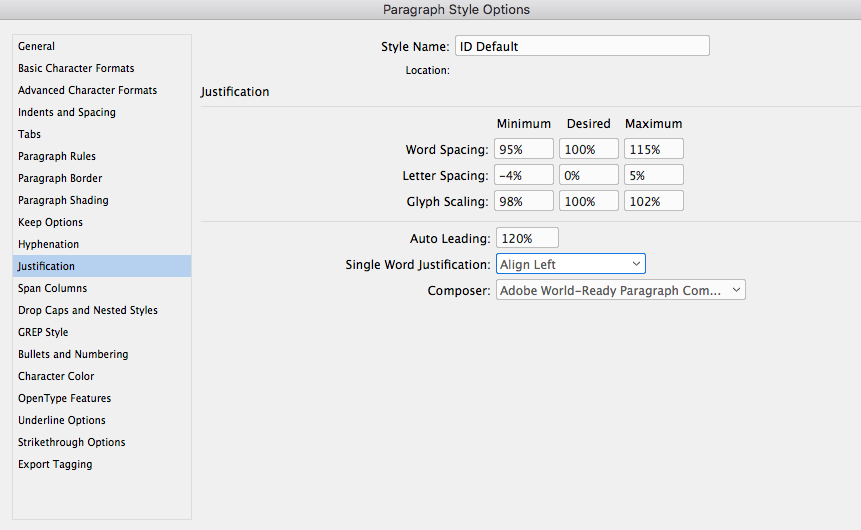Open Single Word Justification dropdown
The image size is (861, 530).
click(571, 264)
